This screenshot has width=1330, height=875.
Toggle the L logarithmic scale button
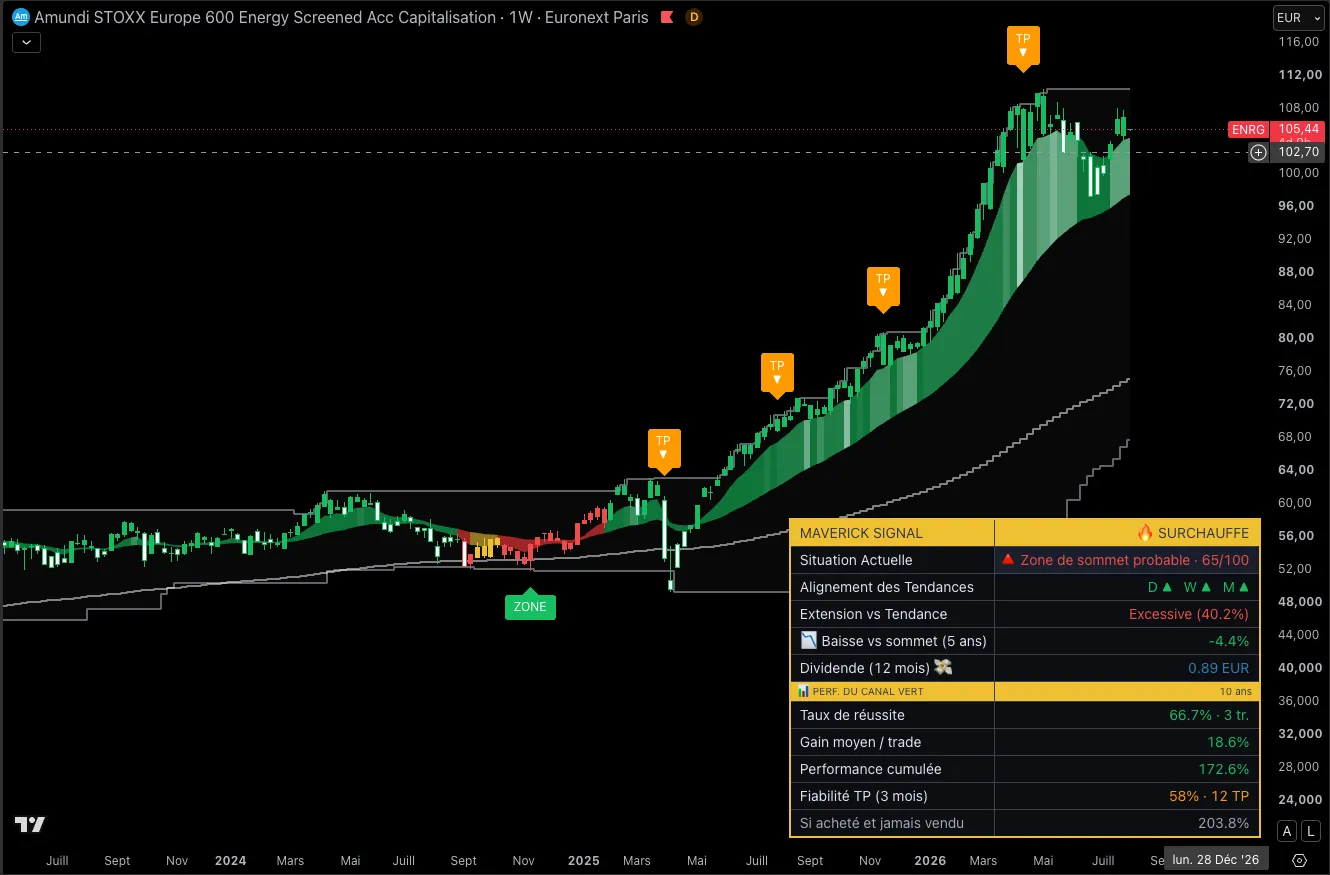(1310, 831)
